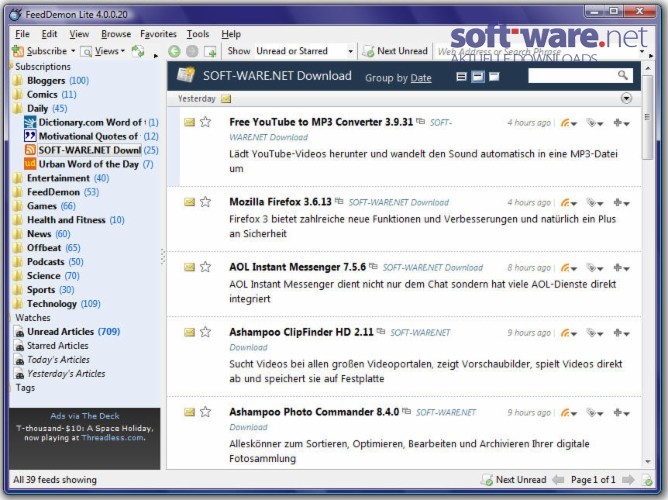This screenshot has width=668, height=500.
Task: Open the Mozilla Firefox 3.6.13 headline
Action: coord(280,201)
